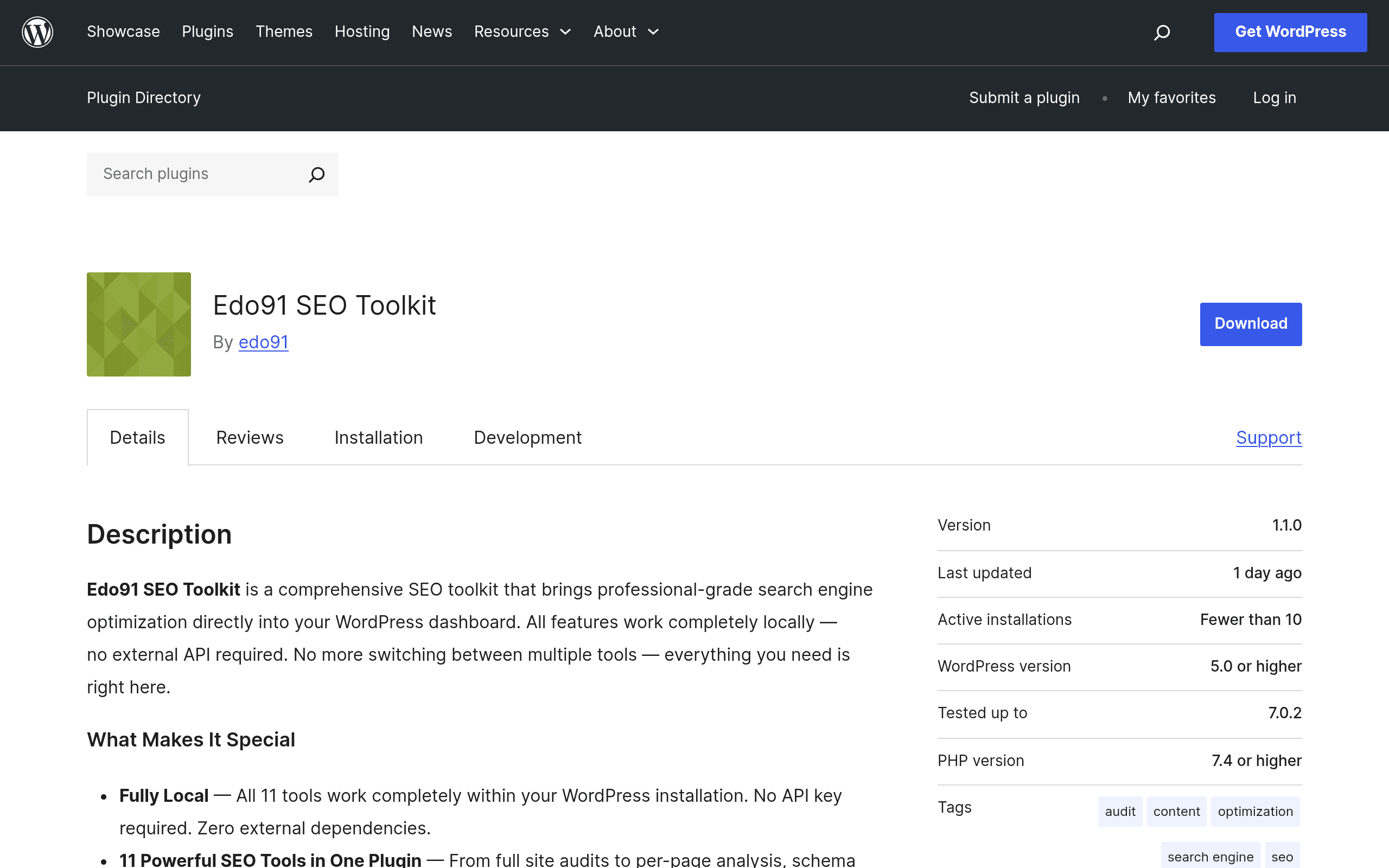Click '11 Powerful SEO Tools in One Plugin'
Image resolution: width=1389 pixels, height=868 pixels.
pyautogui.click(x=270, y=859)
